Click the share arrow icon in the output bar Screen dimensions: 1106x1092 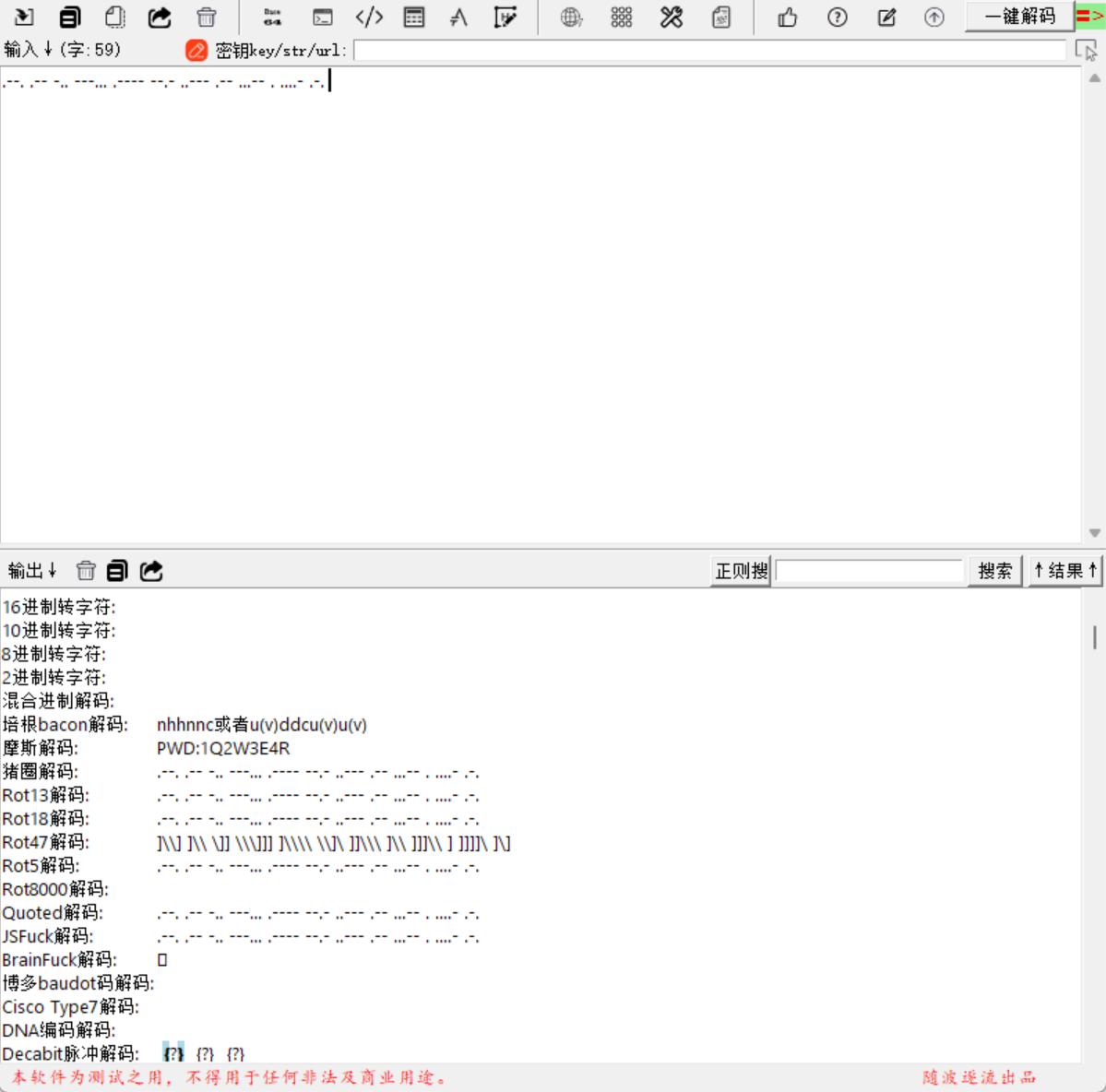click(151, 570)
